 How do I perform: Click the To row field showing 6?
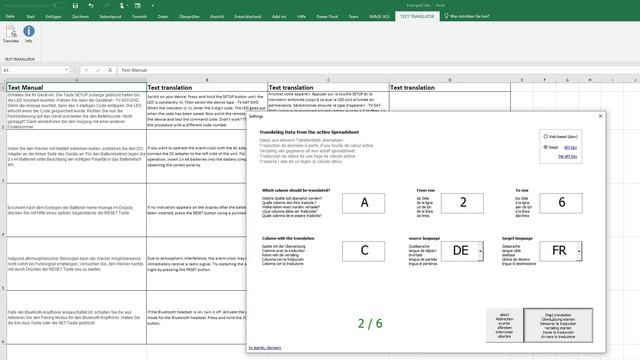[x=561, y=203]
